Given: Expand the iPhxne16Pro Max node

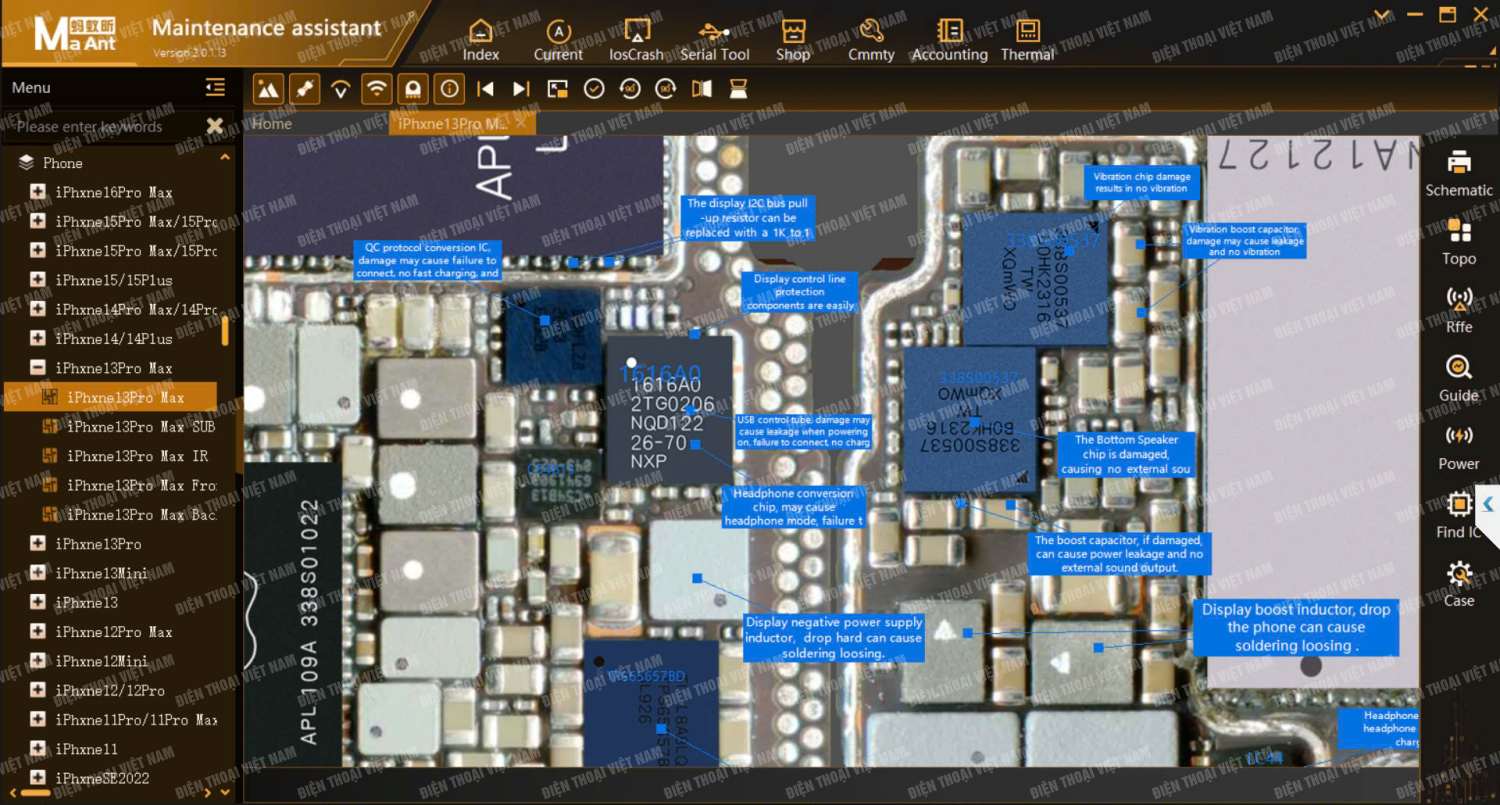Looking at the screenshot, I should point(38,192).
